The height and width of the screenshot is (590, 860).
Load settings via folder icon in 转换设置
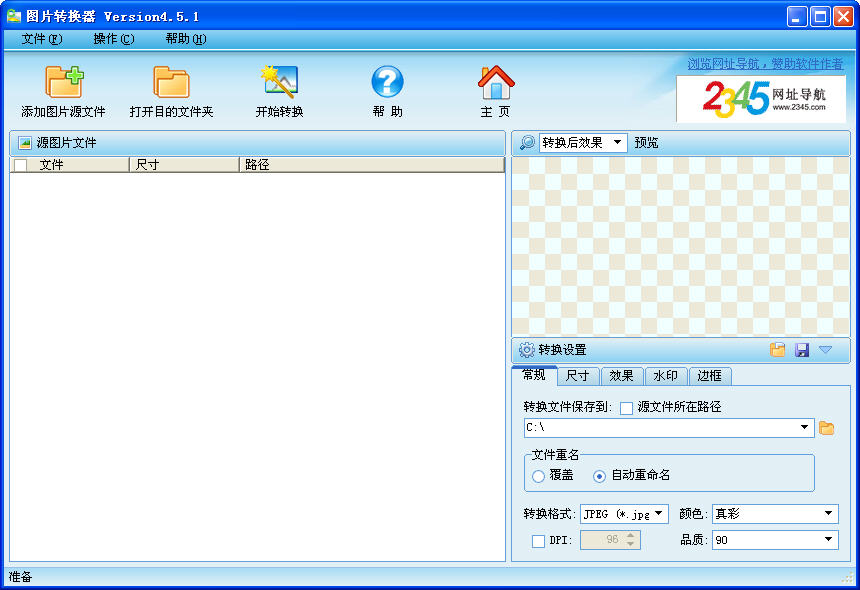coord(777,350)
